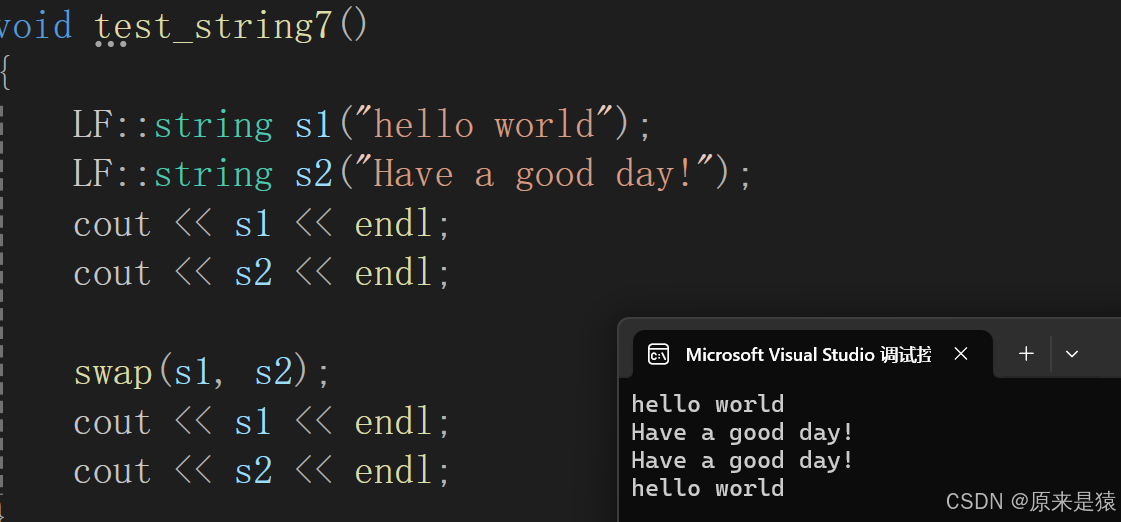
Task: Open a new terminal tab with plus button
Action: click(x=1026, y=353)
